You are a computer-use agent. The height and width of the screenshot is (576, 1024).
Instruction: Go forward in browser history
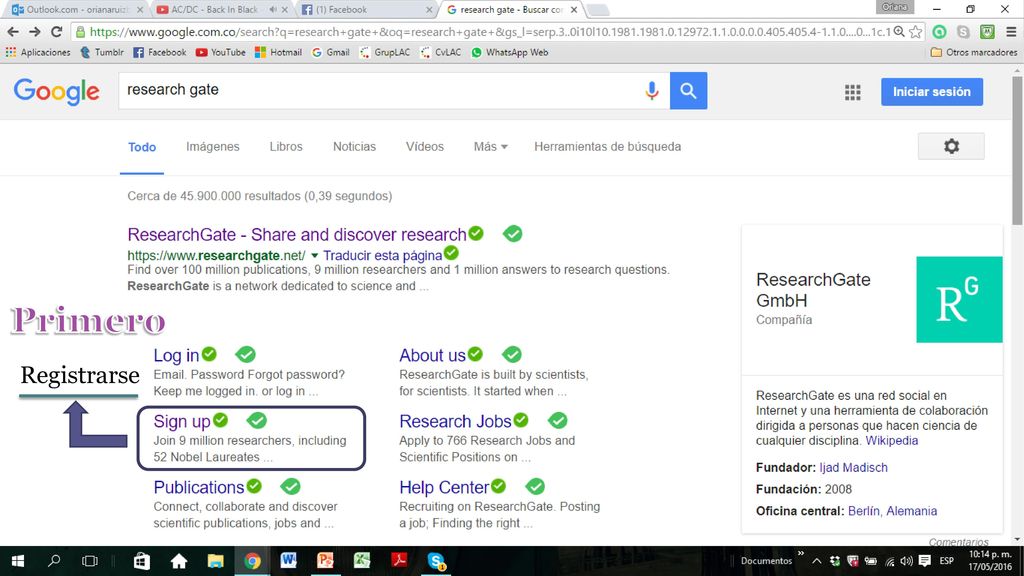coord(35,32)
